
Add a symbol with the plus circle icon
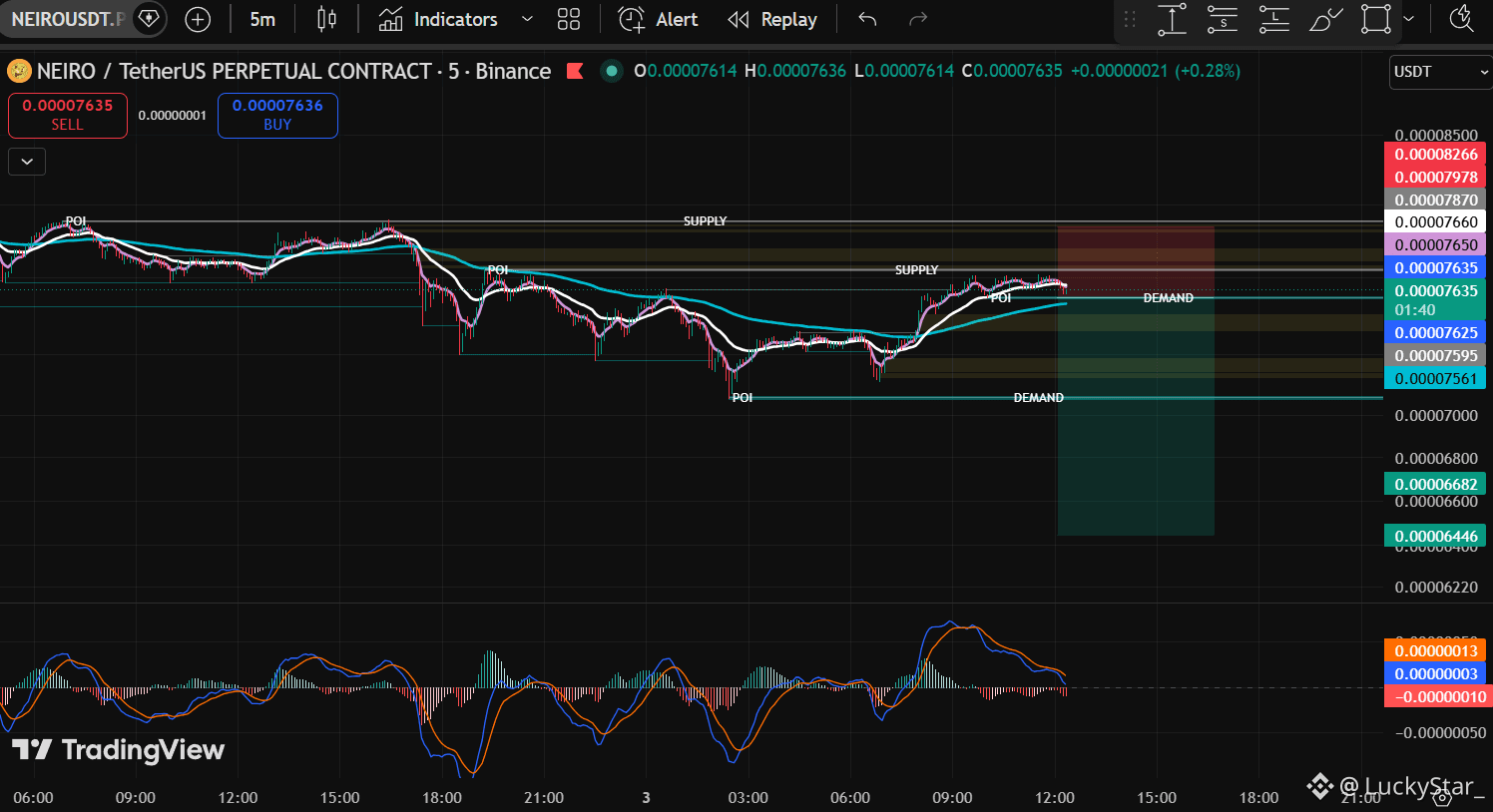coord(198,19)
